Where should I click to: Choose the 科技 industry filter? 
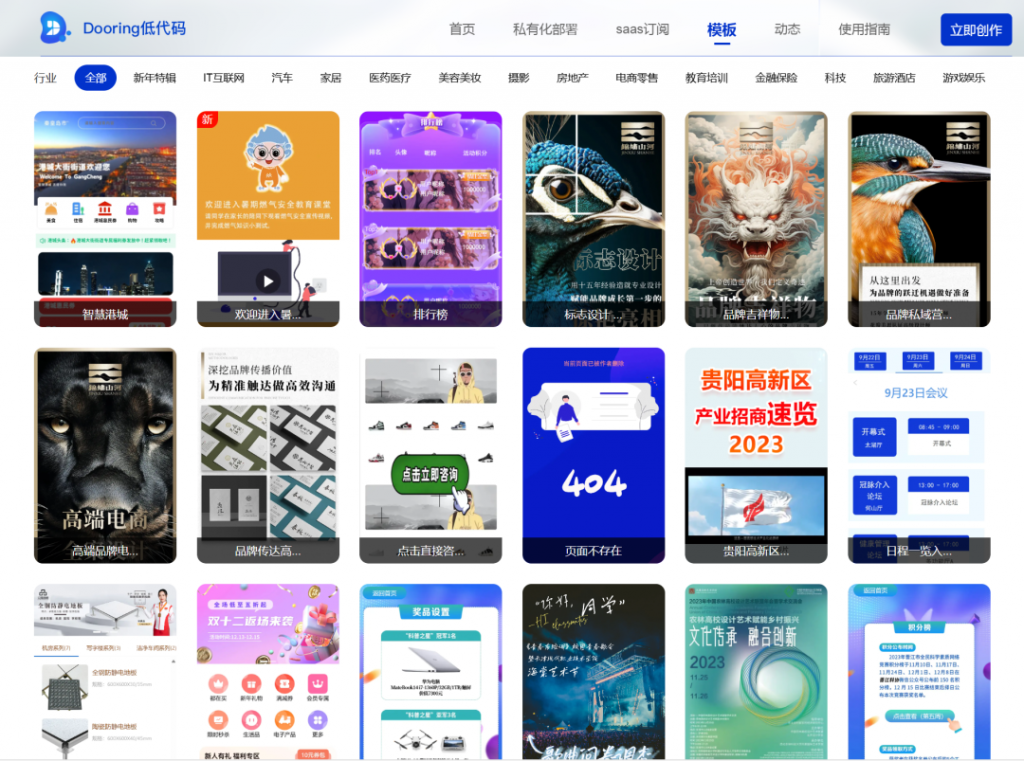(x=835, y=78)
